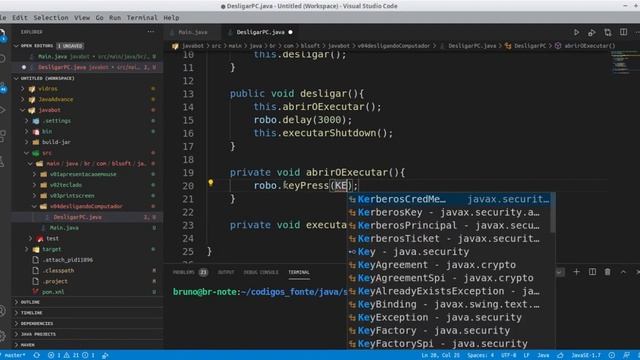Change Spaces: 4 indentation setting
Viewport: 640px width, 360px height.
point(480,355)
